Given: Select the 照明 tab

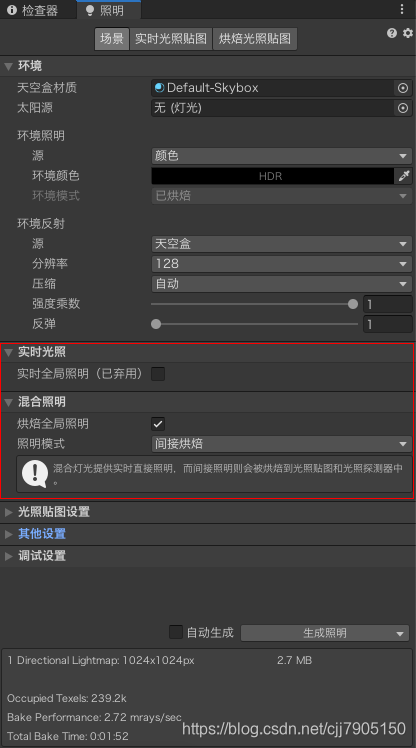Looking at the screenshot, I should [x=105, y=10].
